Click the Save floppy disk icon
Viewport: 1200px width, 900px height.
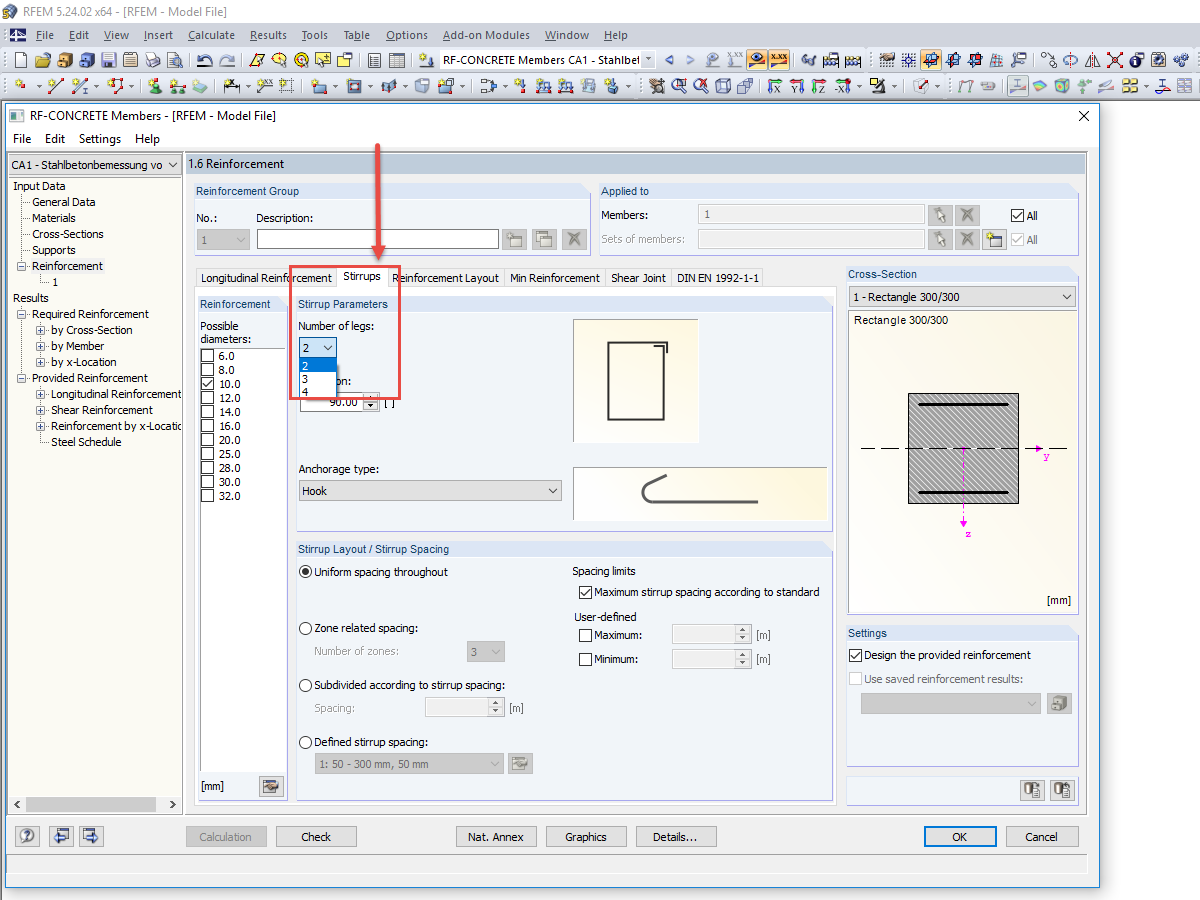pos(108,60)
